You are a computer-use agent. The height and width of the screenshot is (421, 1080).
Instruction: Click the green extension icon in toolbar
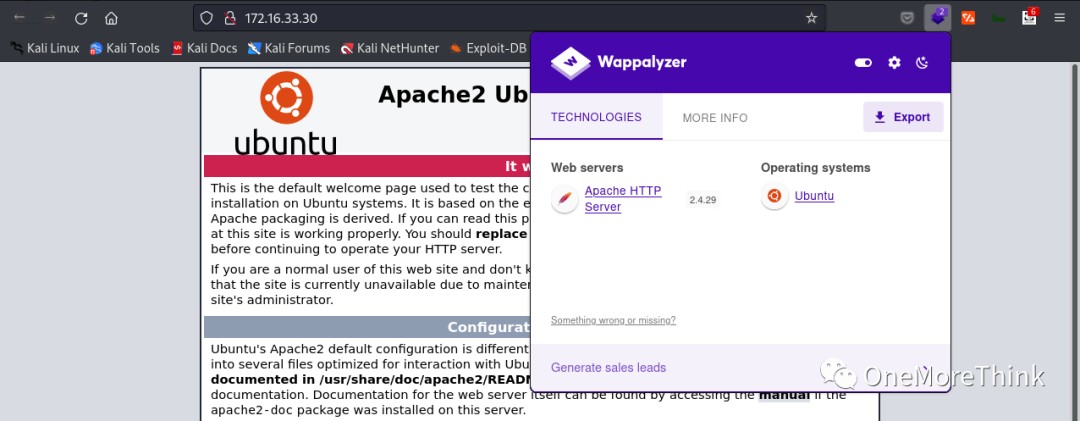pos(998,18)
